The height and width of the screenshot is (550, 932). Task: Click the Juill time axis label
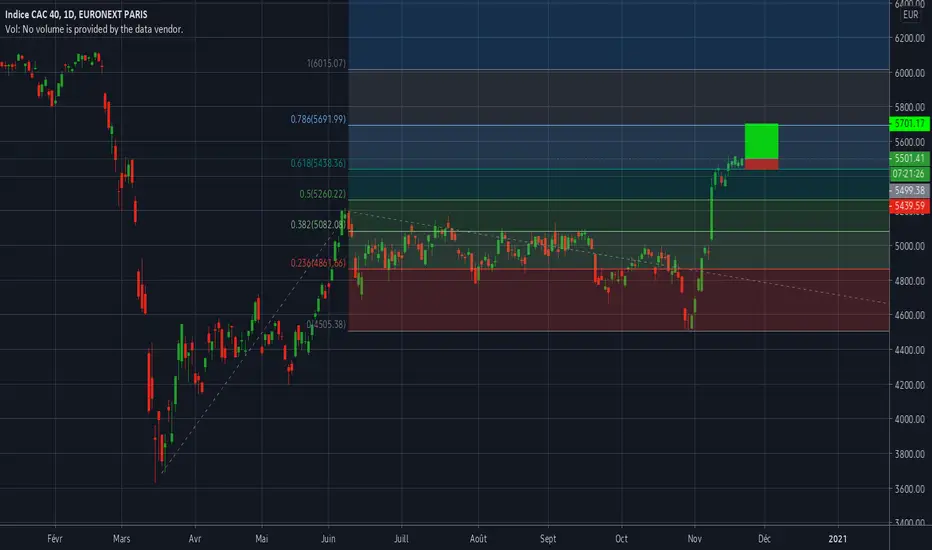click(401, 539)
